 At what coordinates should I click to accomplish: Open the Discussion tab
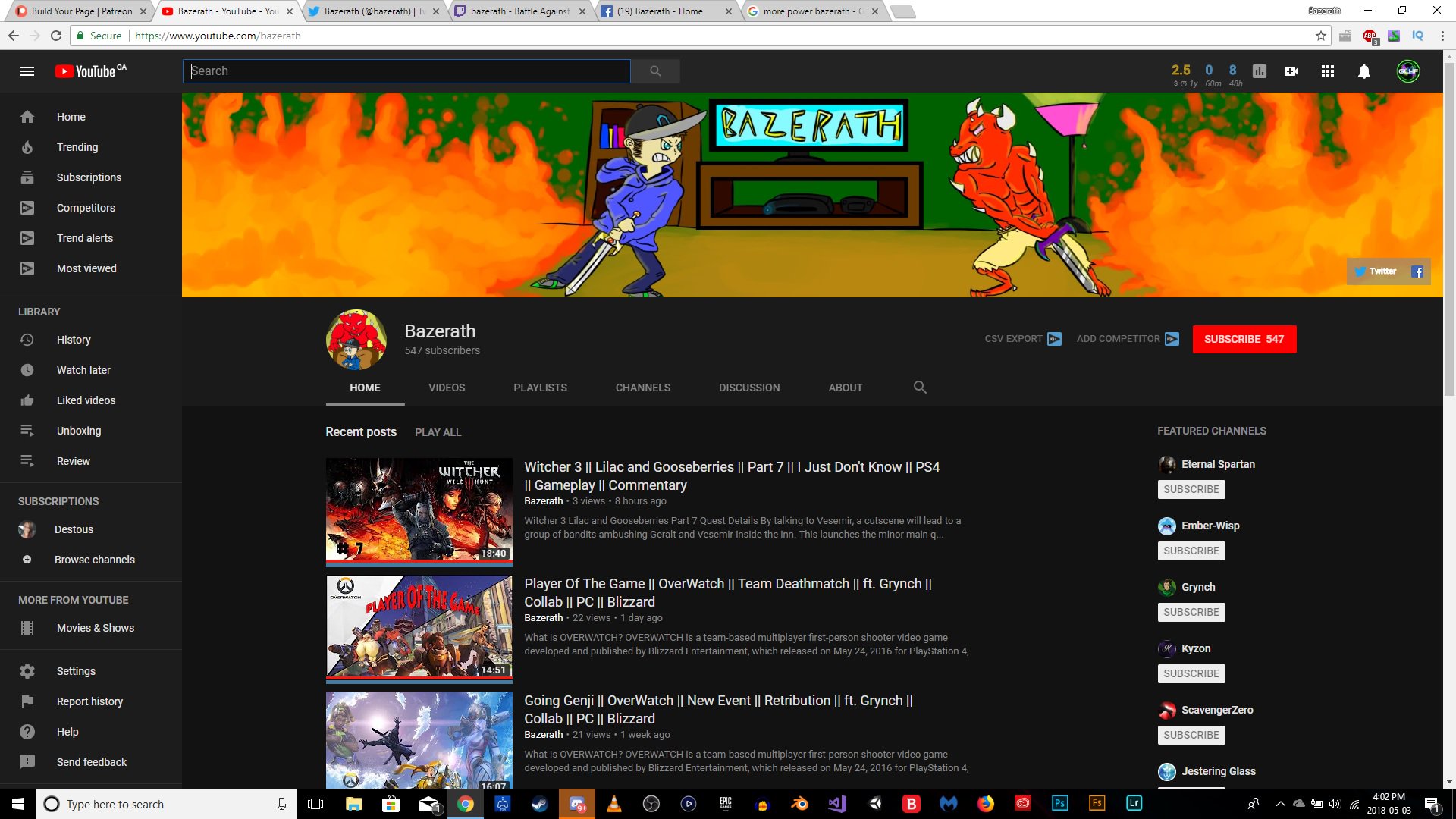(x=749, y=388)
